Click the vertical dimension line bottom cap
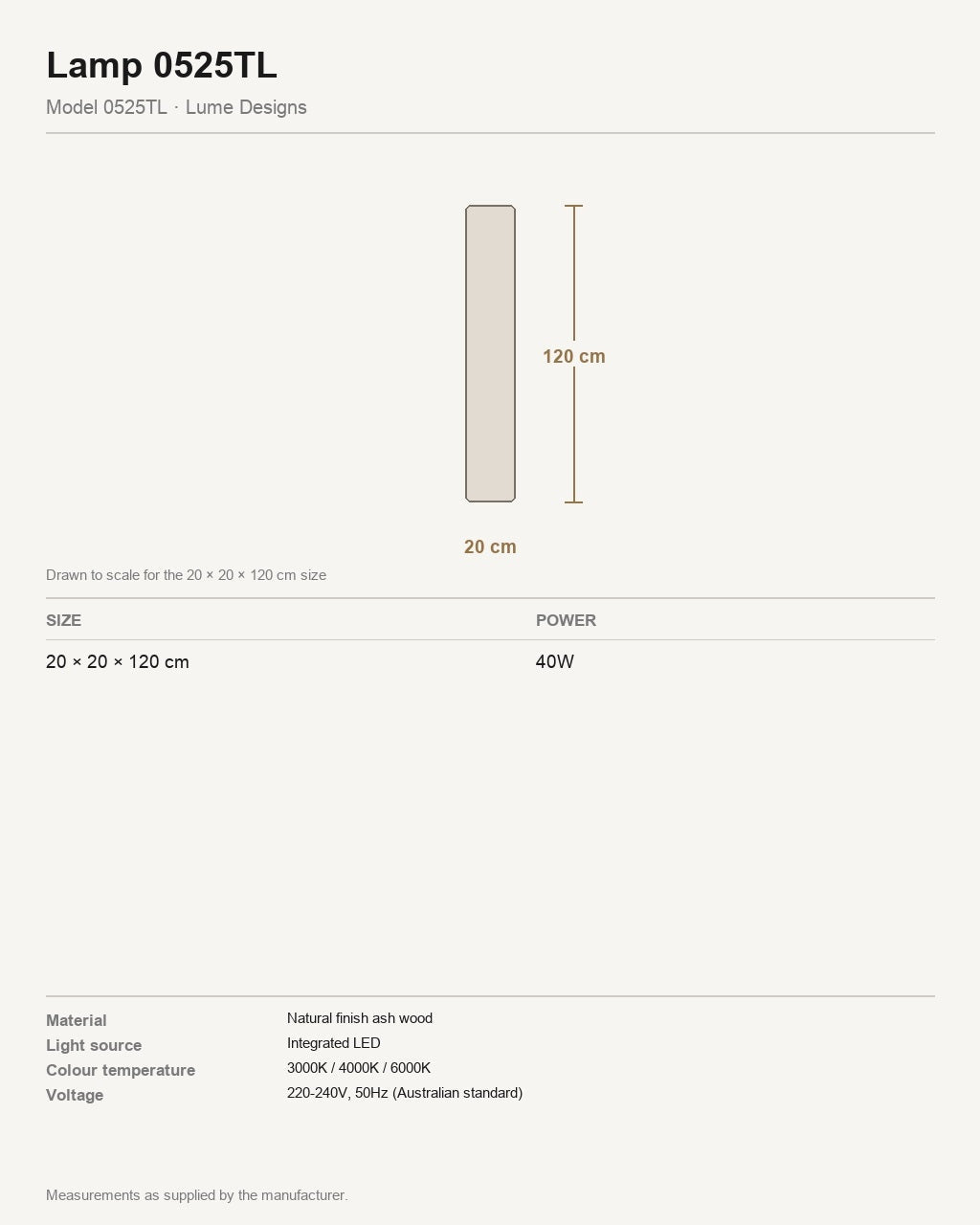 [573, 501]
